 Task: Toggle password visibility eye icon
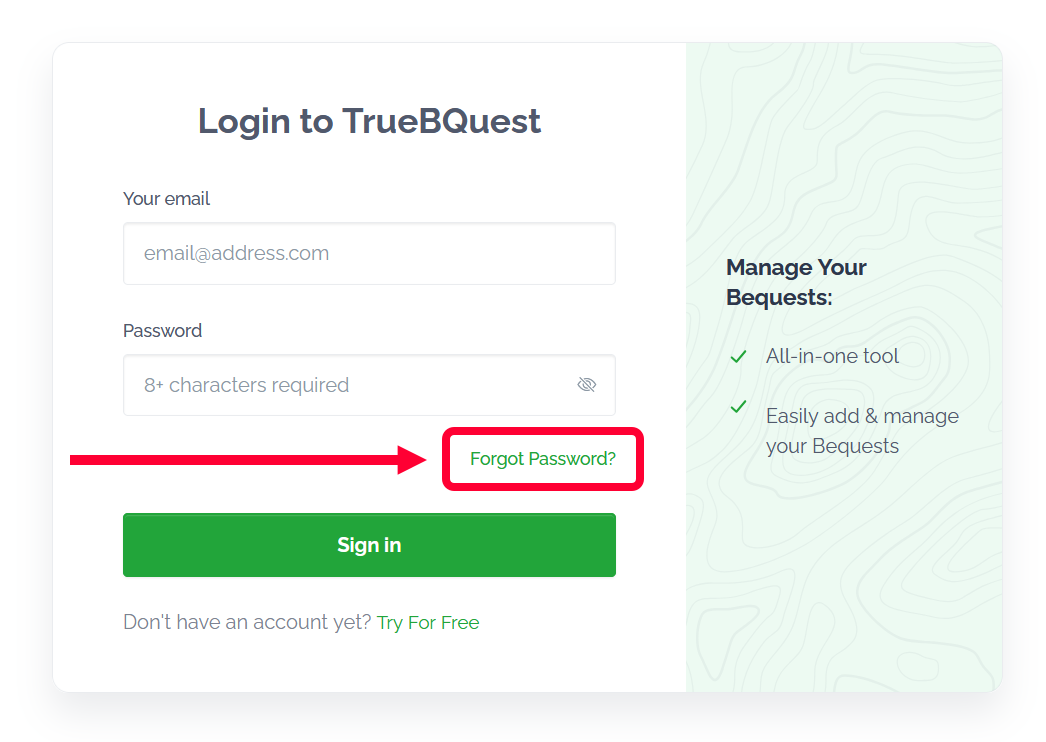[x=587, y=385]
